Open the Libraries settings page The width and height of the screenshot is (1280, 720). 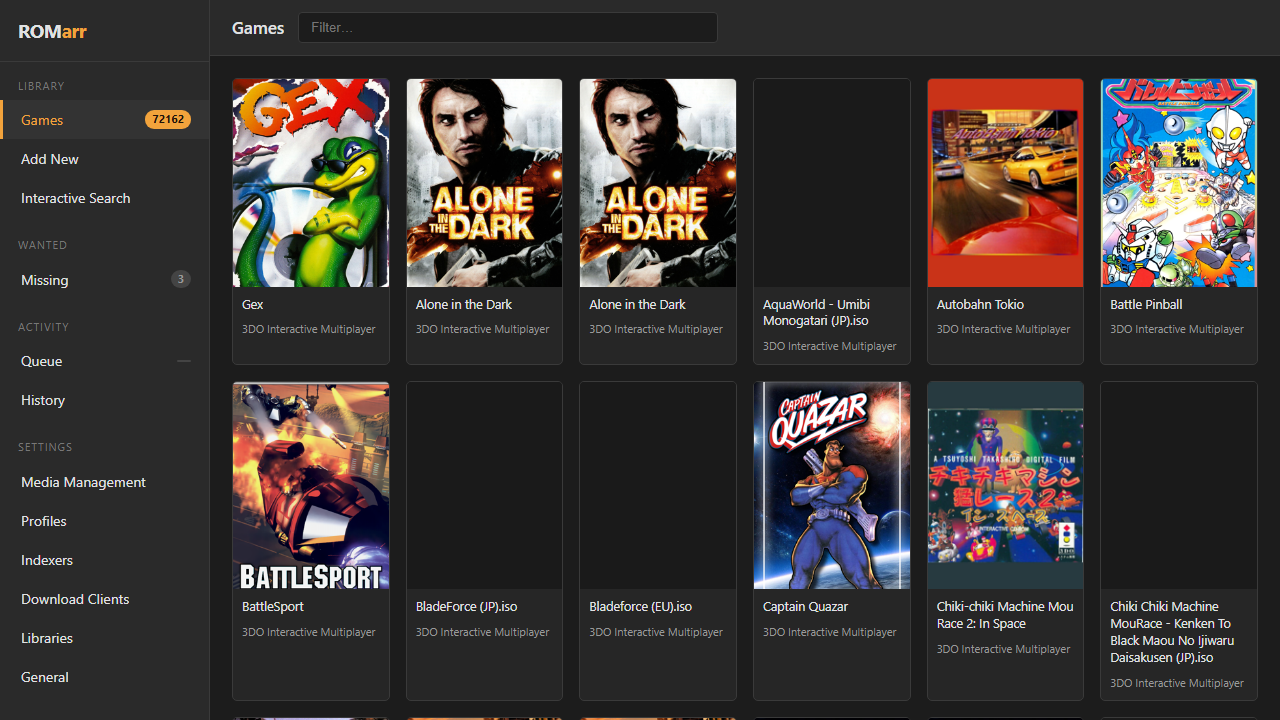click(x=104, y=638)
